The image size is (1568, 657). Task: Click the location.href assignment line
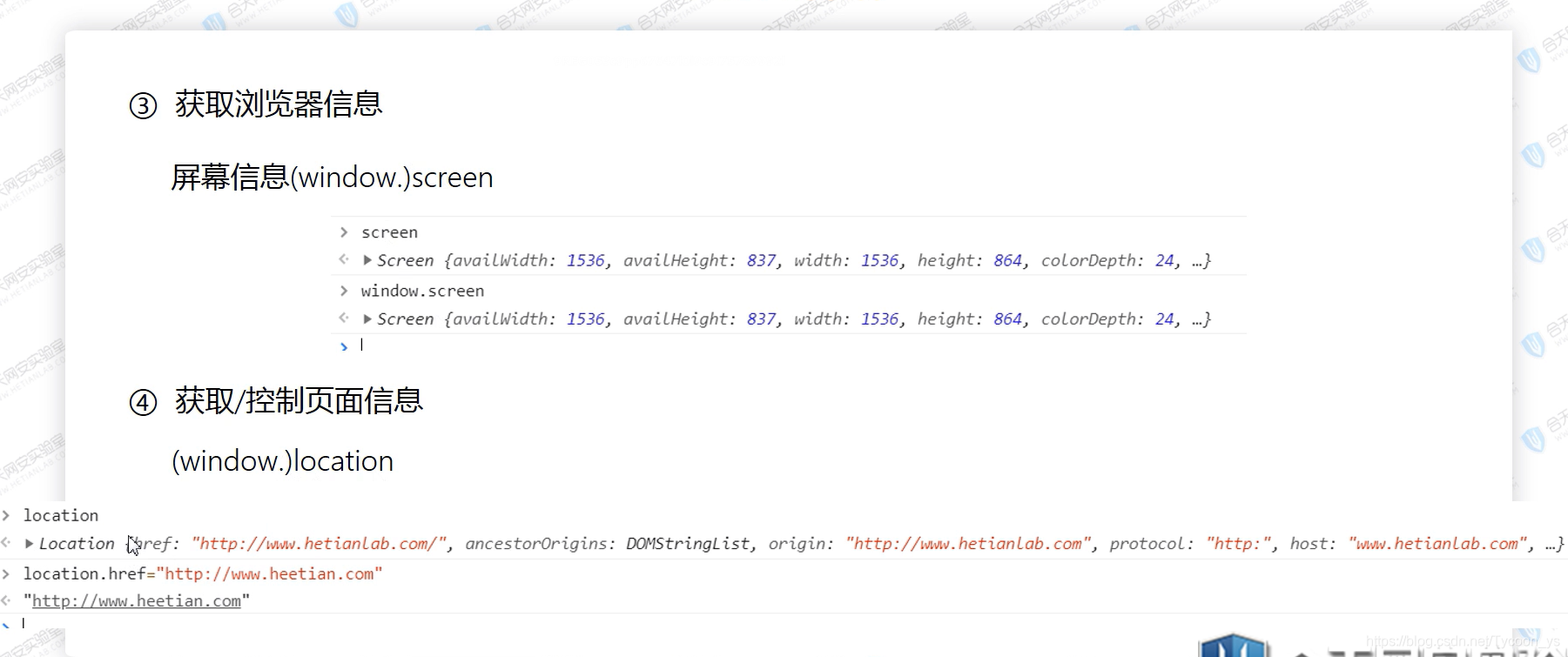point(203,573)
